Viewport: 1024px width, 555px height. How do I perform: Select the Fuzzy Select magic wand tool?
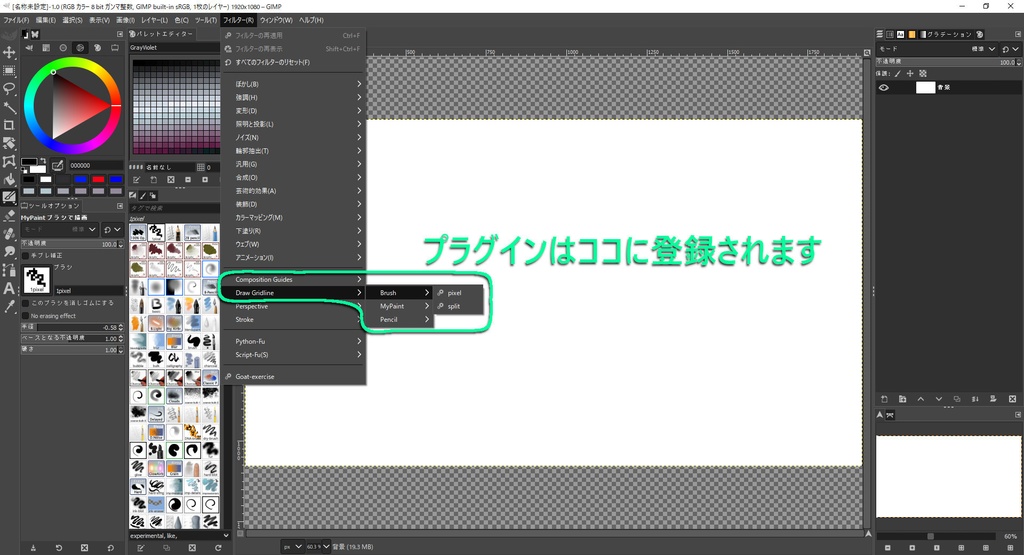(x=9, y=106)
